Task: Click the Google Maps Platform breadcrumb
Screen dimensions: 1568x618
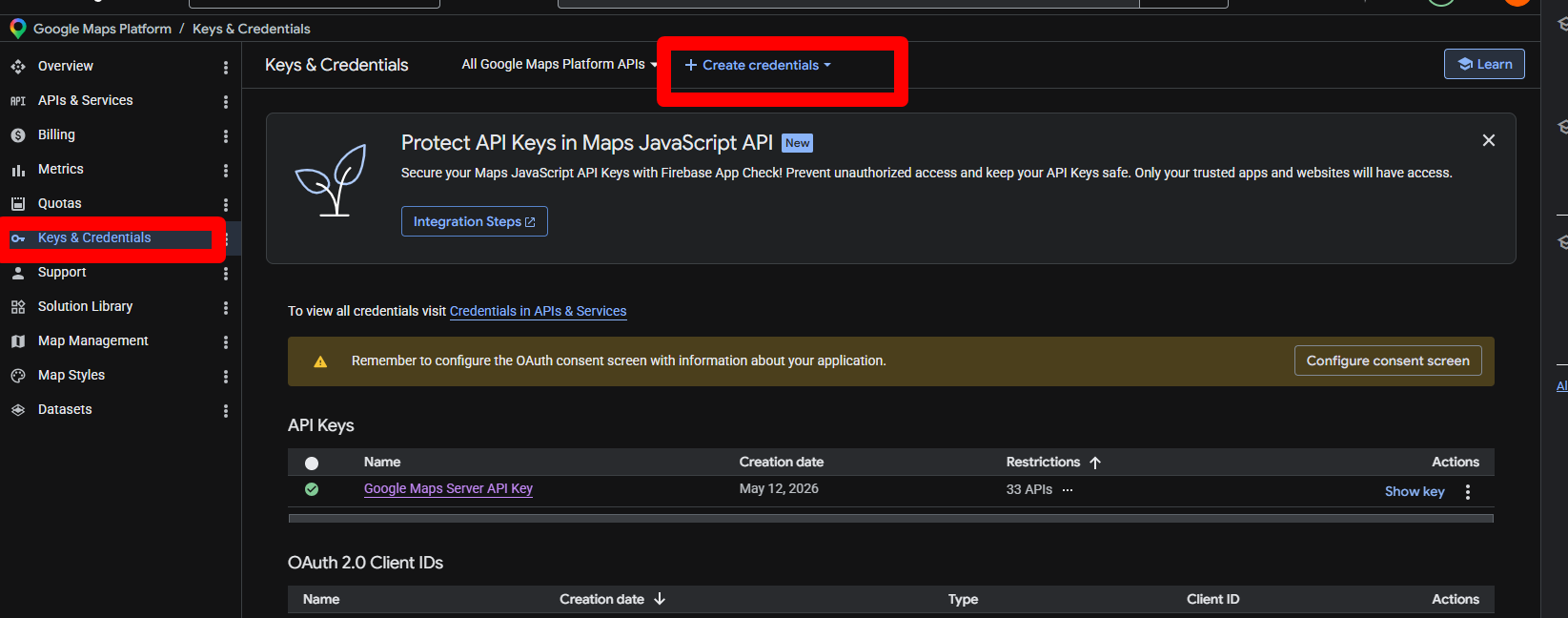Action: pyautogui.click(x=102, y=29)
